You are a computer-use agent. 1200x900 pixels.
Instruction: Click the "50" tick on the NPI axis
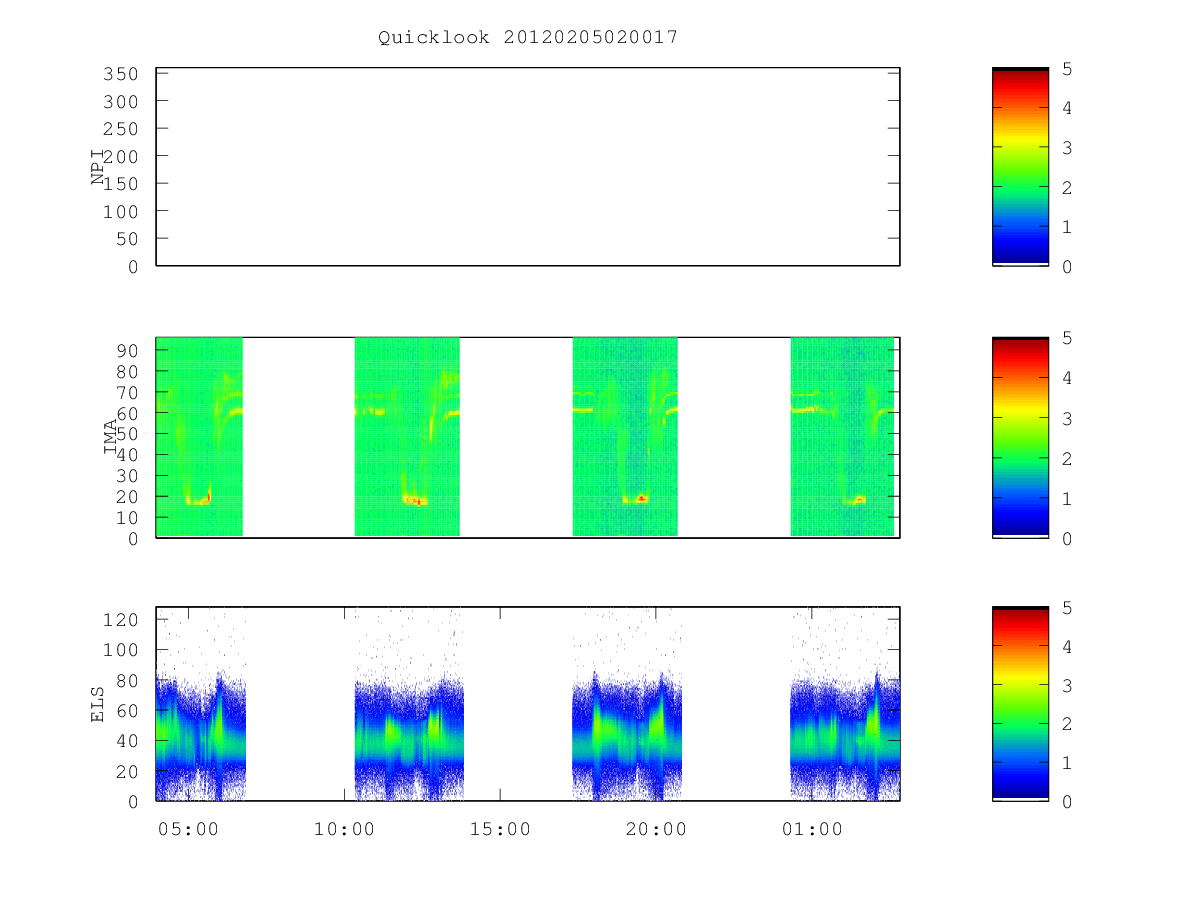126,239
